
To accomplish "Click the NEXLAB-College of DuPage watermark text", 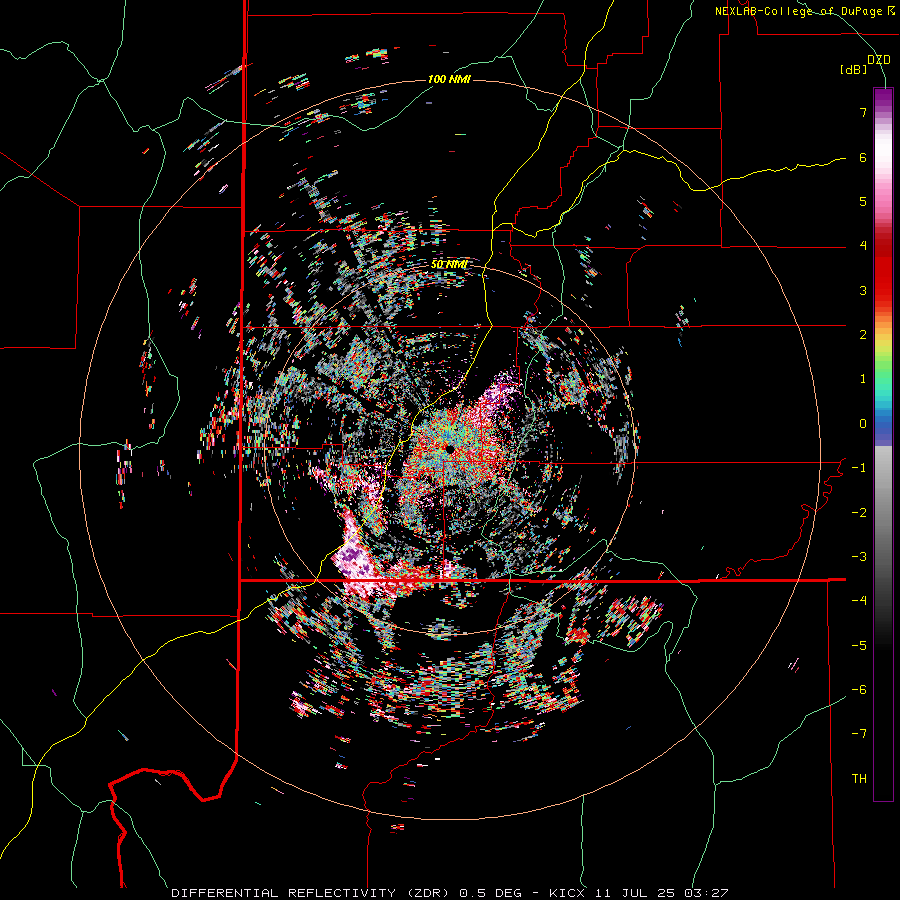I will pyautogui.click(x=804, y=11).
